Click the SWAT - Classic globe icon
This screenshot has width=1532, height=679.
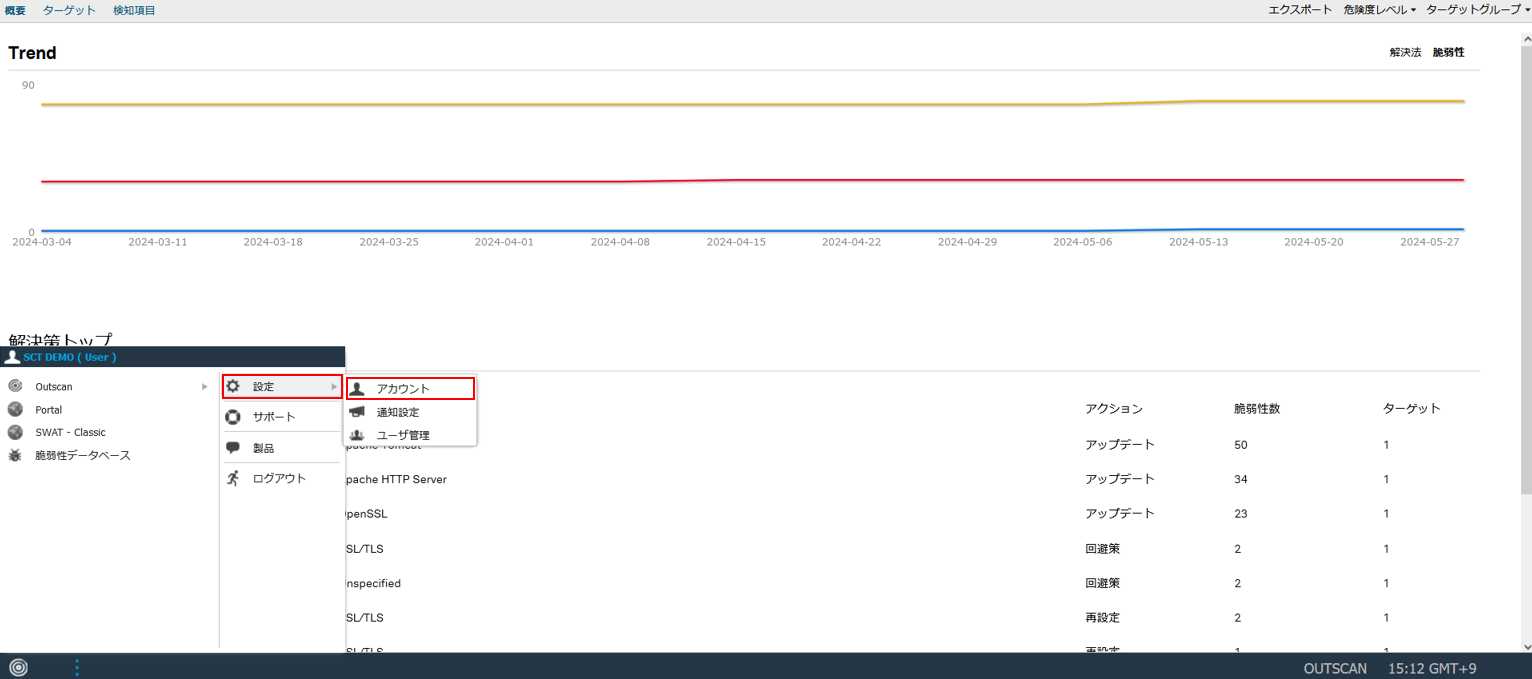15,432
